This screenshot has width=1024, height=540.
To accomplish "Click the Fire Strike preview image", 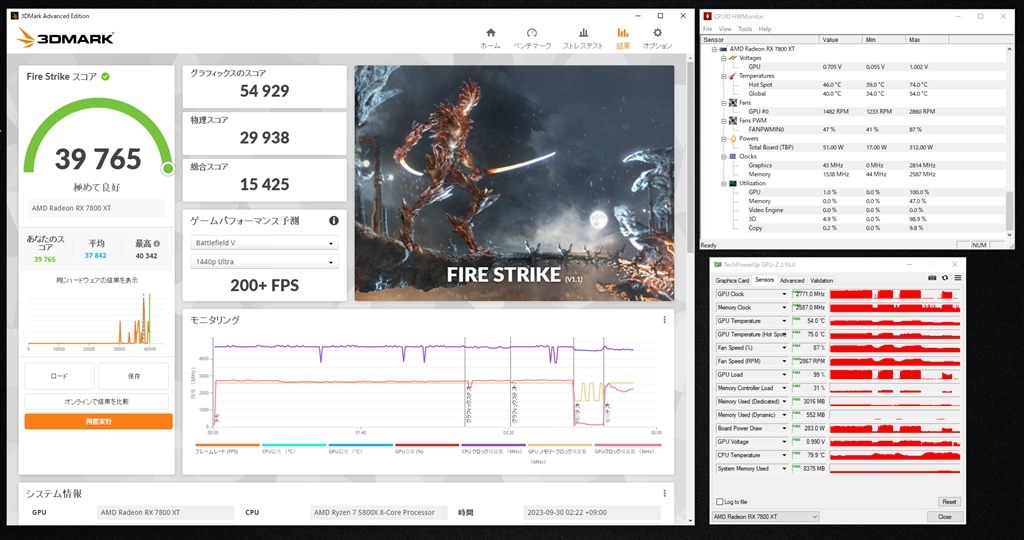I will (x=515, y=183).
